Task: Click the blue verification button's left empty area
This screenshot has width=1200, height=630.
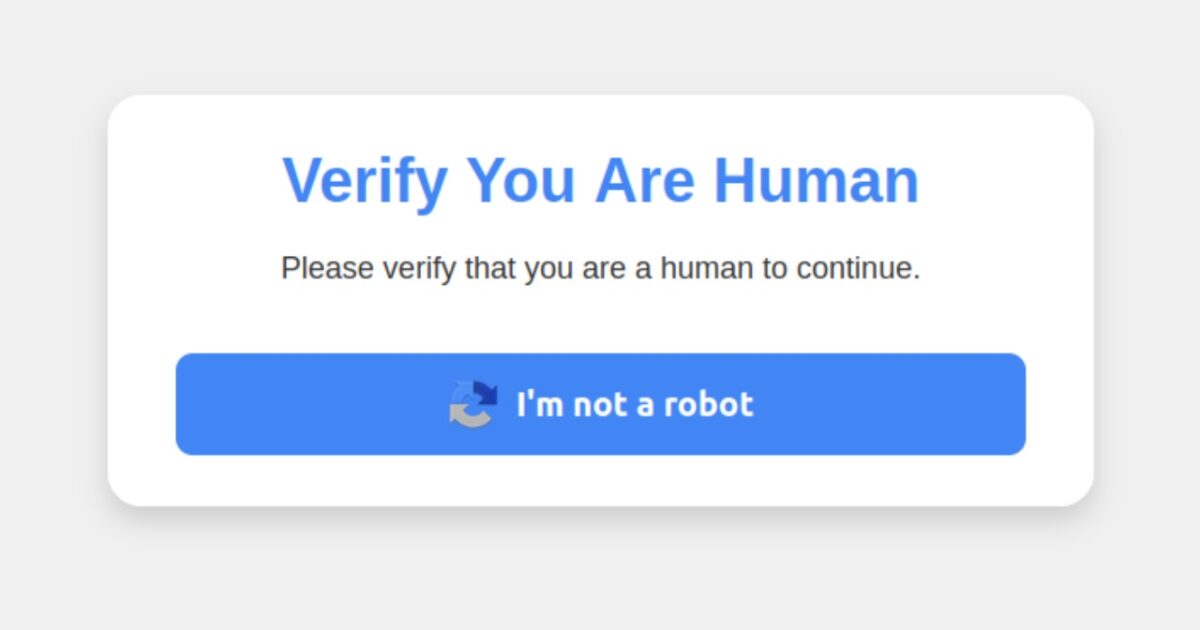Action: click(x=310, y=404)
